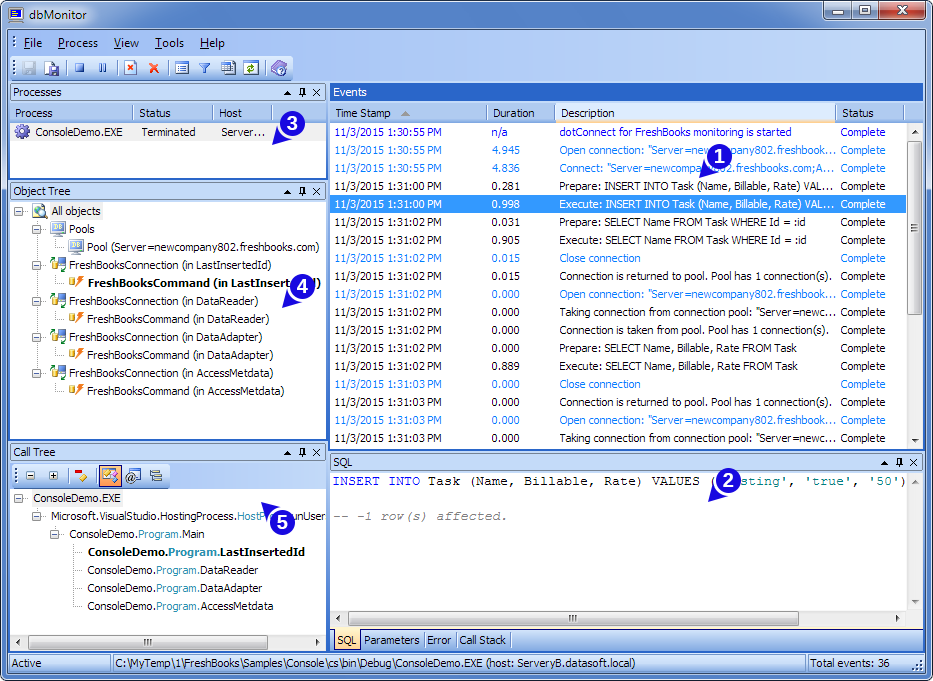This screenshot has height=681, width=933.
Task: Open the Filter funnel tool
Action: coord(205,68)
